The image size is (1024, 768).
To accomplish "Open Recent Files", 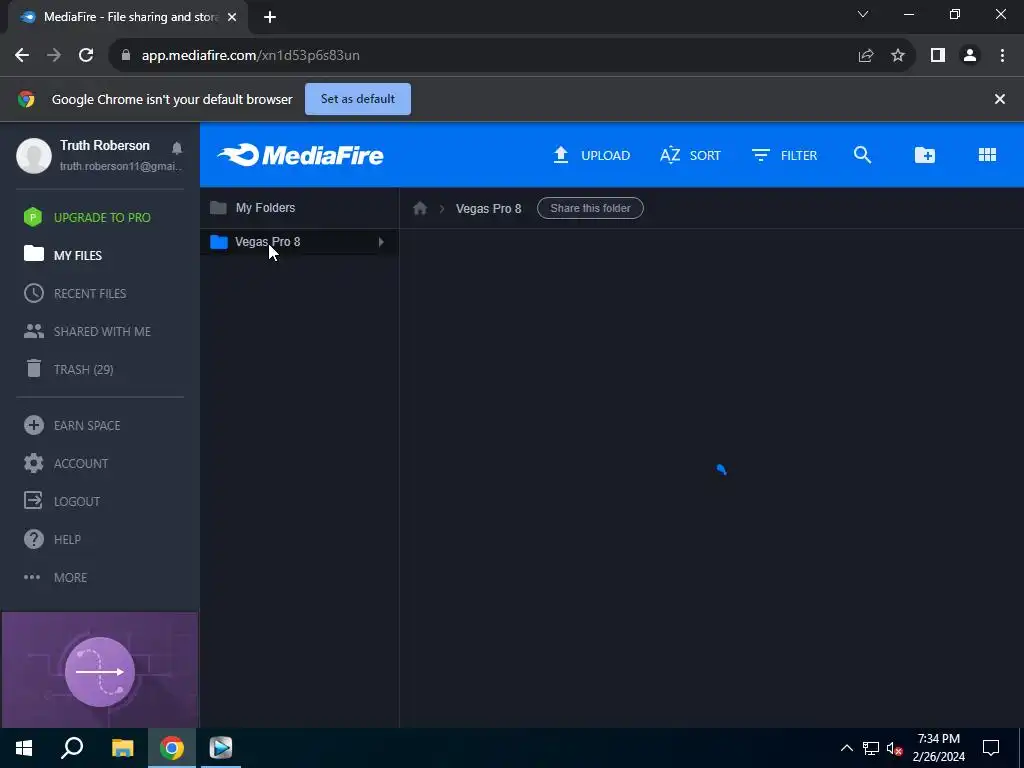I will (x=75, y=293).
